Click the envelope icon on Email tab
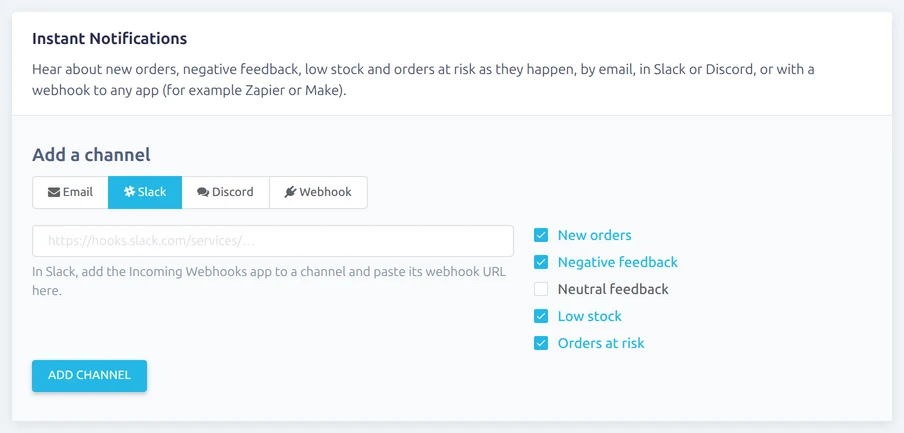Viewport: 904px width, 433px height. (54, 193)
